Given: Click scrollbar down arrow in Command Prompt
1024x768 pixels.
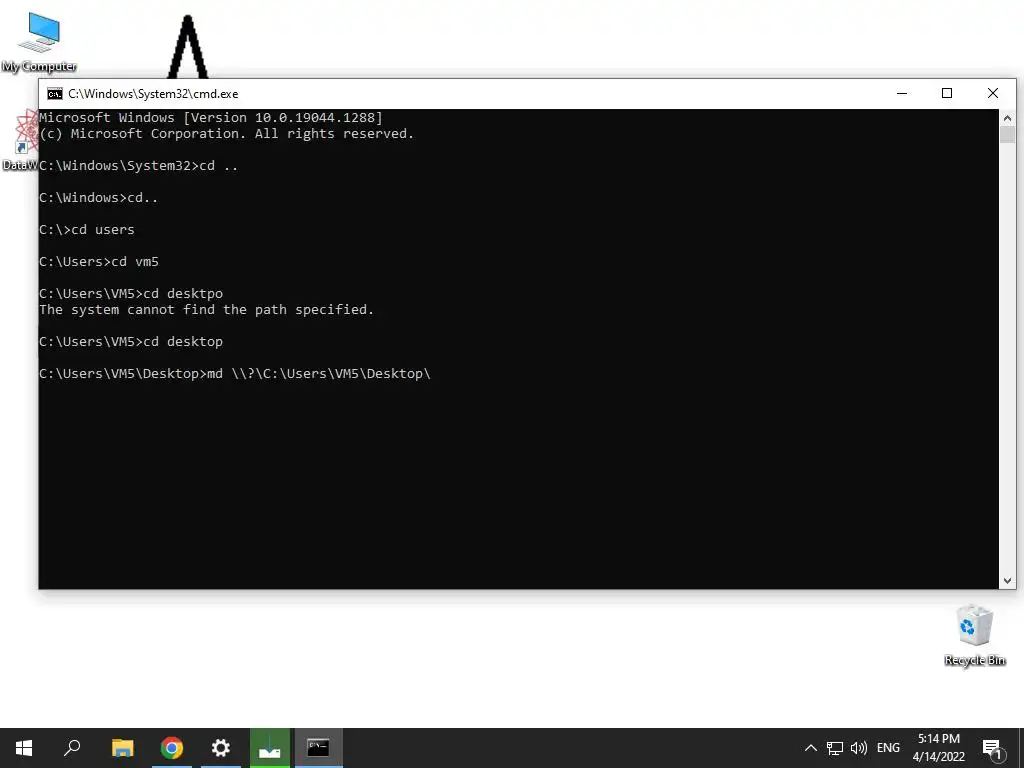Looking at the screenshot, I should coord(1007,581).
